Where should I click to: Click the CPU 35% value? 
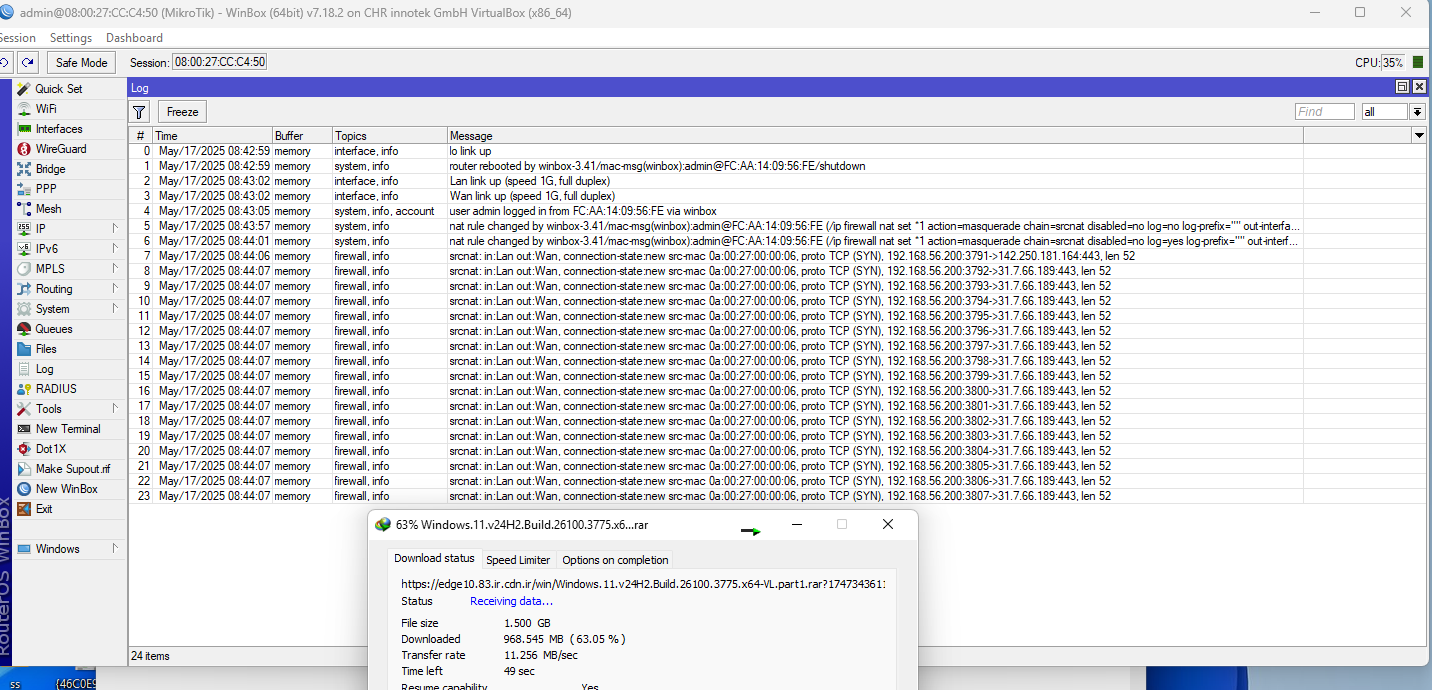pyautogui.click(x=1393, y=62)
